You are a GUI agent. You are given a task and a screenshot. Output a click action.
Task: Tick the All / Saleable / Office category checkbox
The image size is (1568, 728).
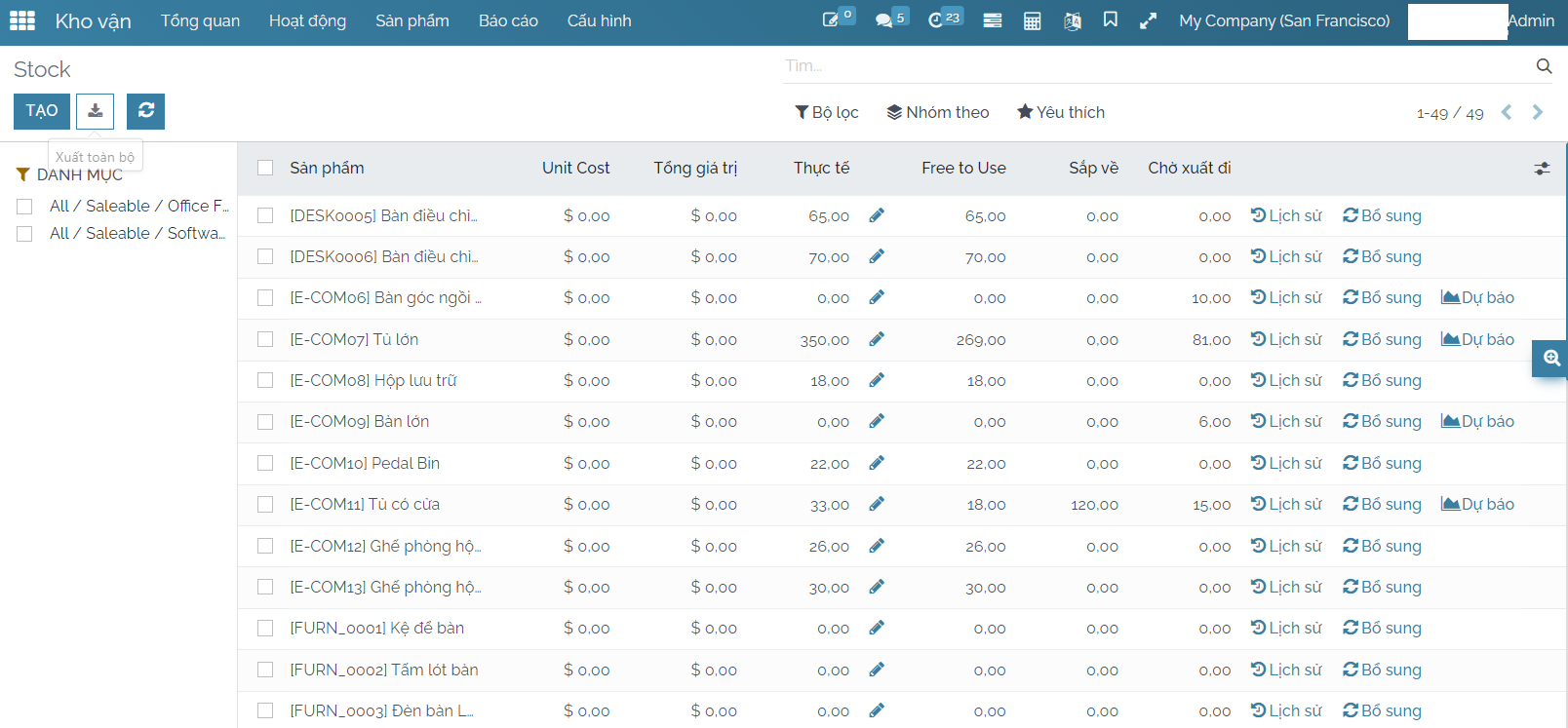25,207
